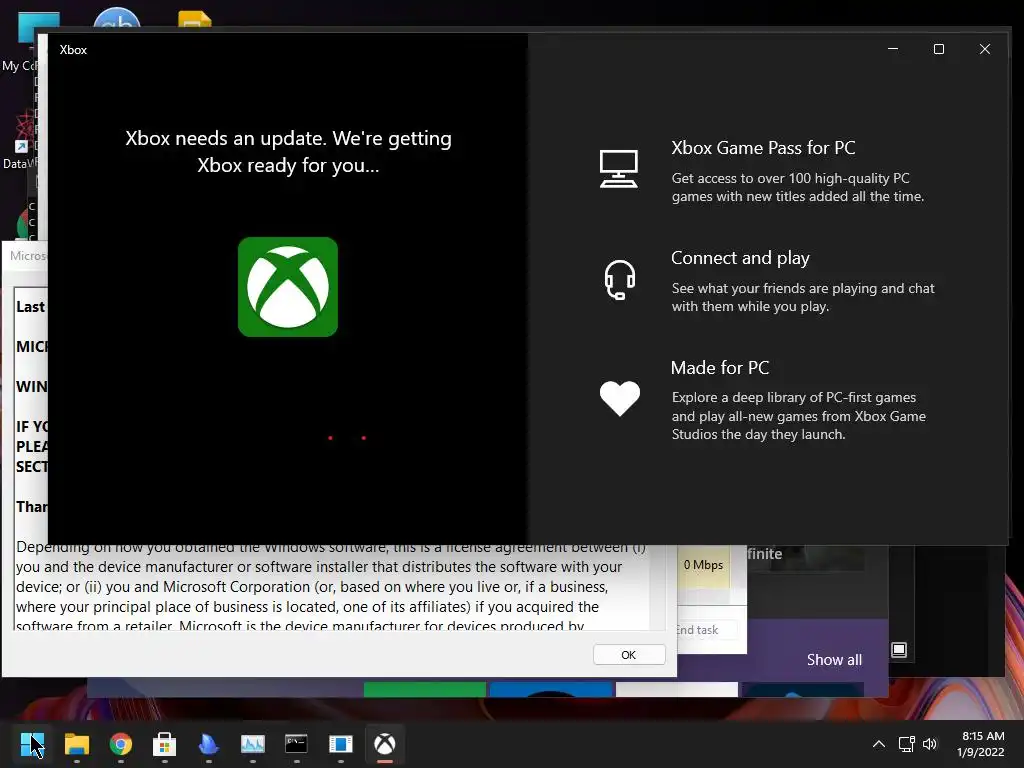Screen dimensions: 1024x768
Task: Click the "Xbox Game Pass for PC" heading
Action: coord(763,148)
